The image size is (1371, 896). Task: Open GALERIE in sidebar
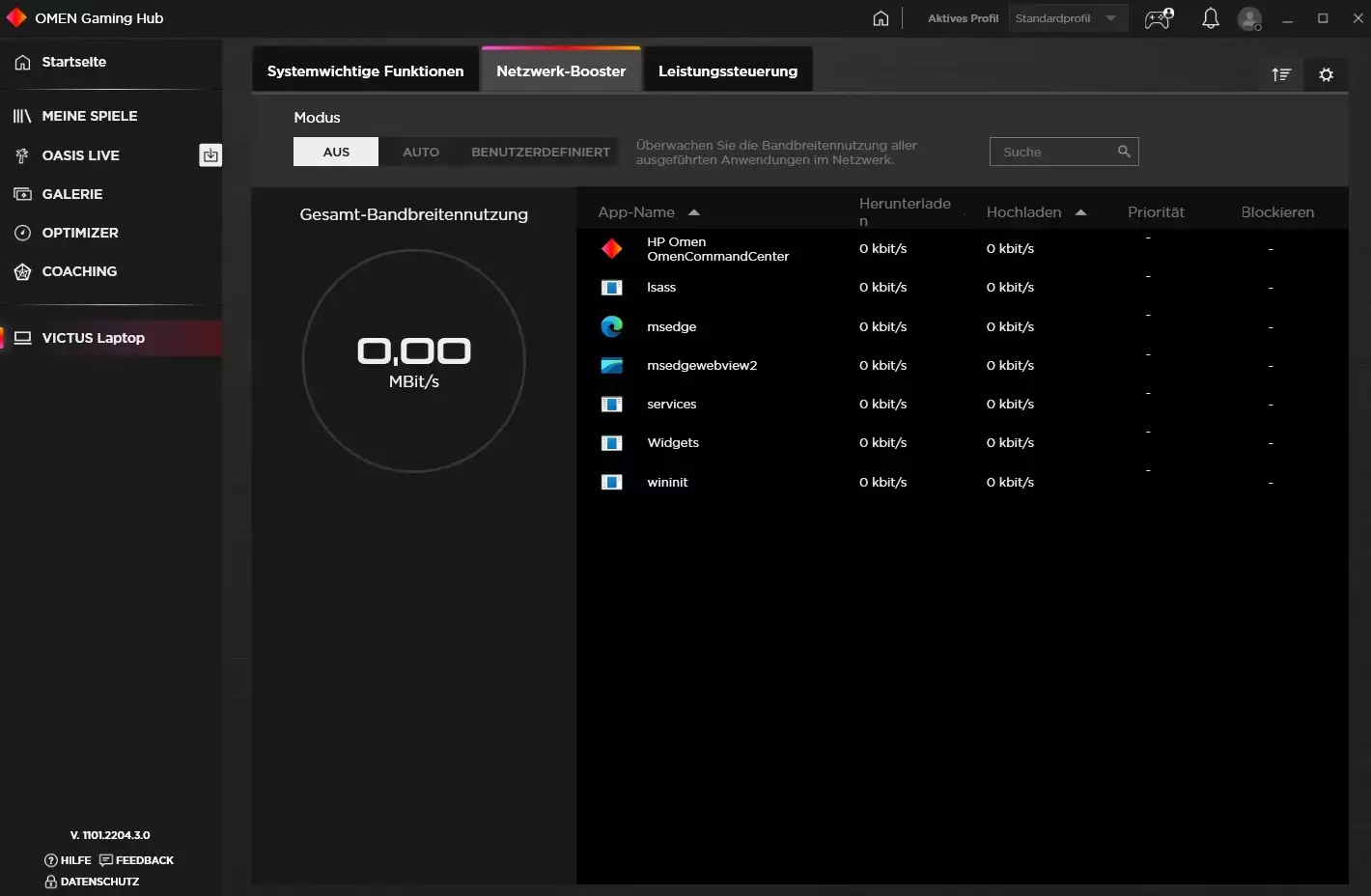click(x=111, y=194)
